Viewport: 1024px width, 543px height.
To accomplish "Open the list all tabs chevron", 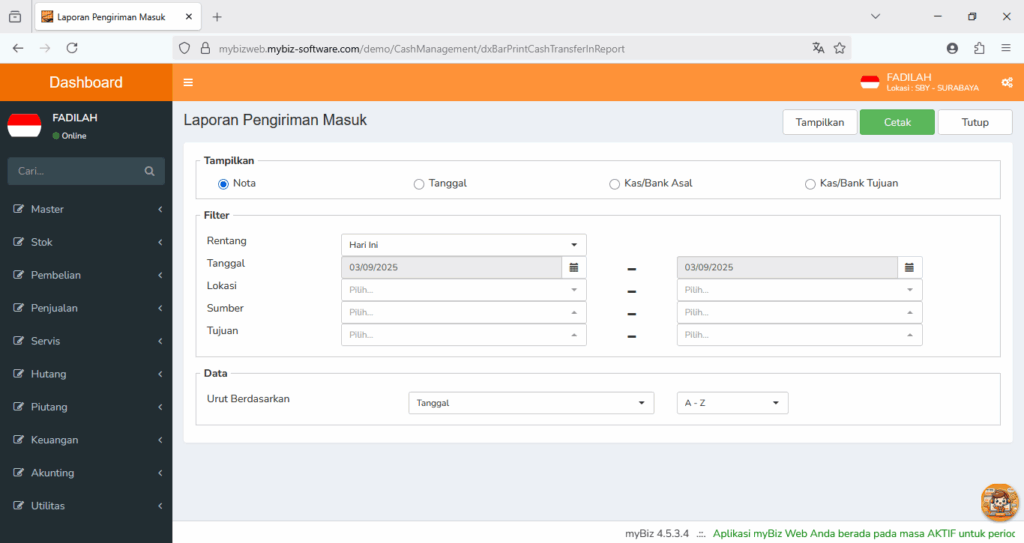I will tap(876, 17).
